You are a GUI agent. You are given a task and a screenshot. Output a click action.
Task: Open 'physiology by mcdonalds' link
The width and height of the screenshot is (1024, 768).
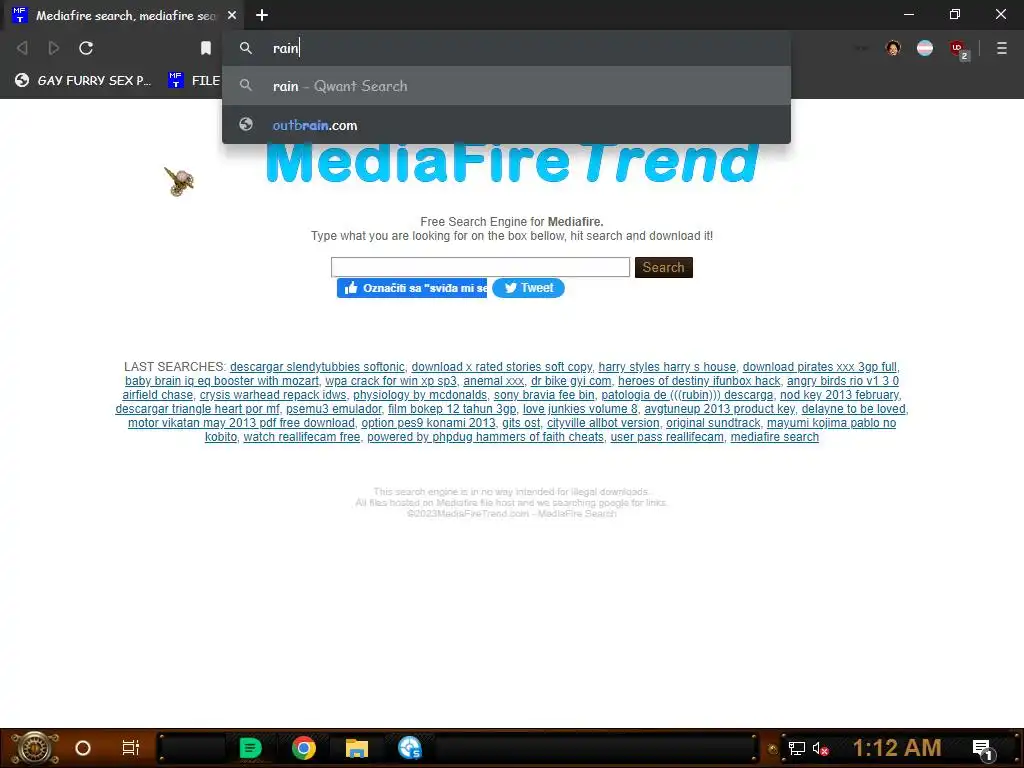coord(420,395)
